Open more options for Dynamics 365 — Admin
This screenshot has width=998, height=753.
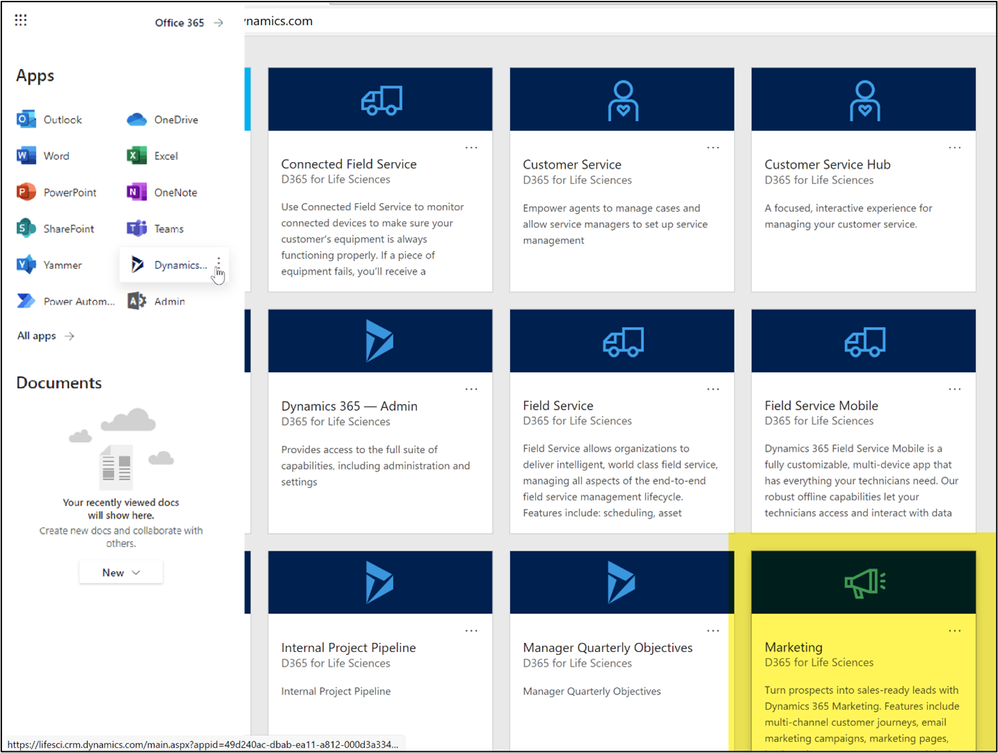[471, 389]
